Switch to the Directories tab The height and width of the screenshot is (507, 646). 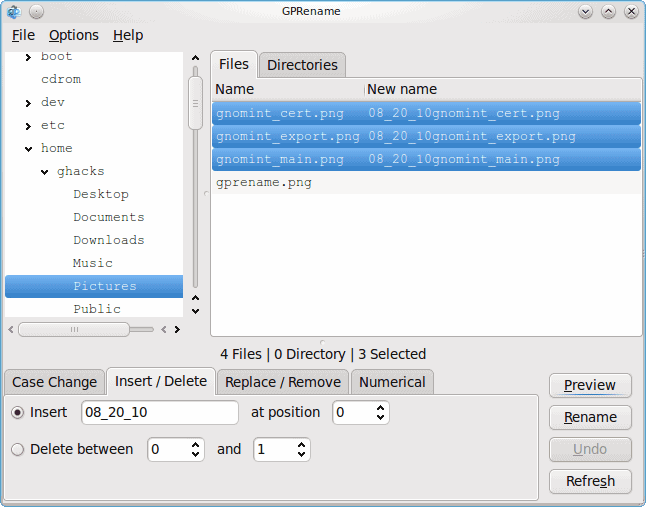point(302,65)
